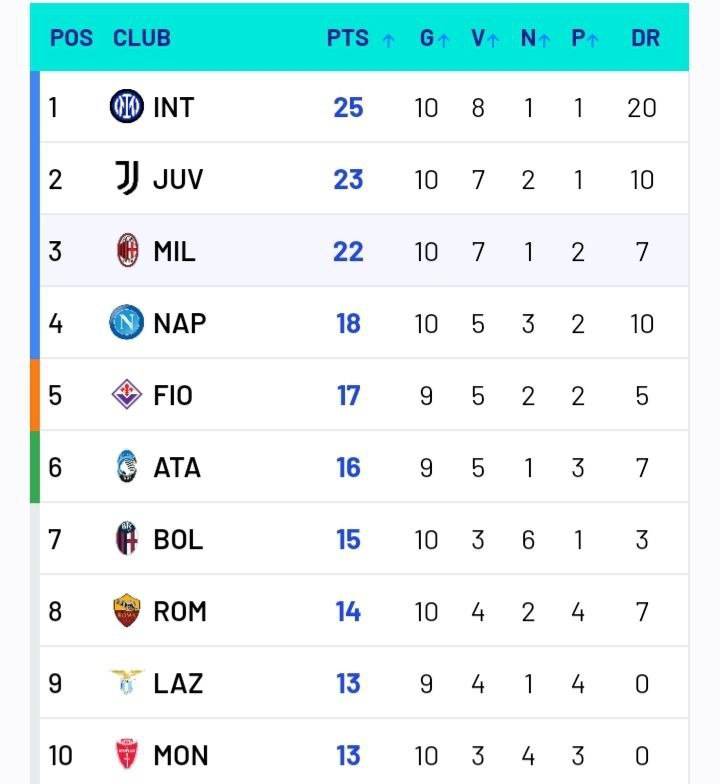The height and width of the screenshot is (784, 720).
Task: Open the Monza club logo
Action: coord(127,755)
